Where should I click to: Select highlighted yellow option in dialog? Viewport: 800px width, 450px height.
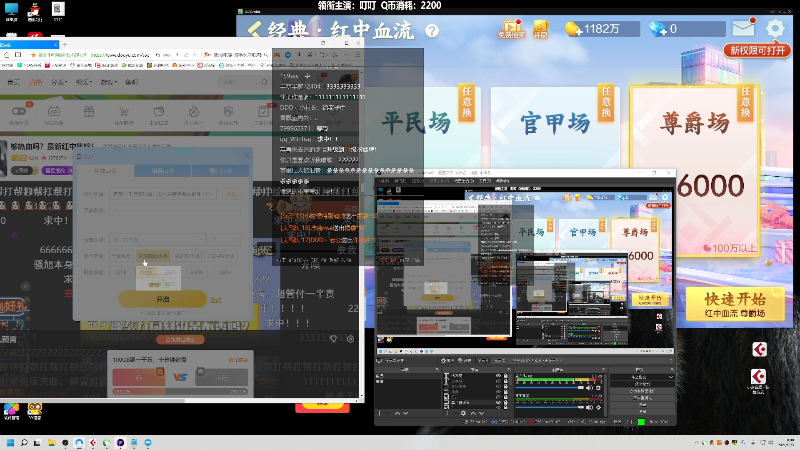pos(152,256)
